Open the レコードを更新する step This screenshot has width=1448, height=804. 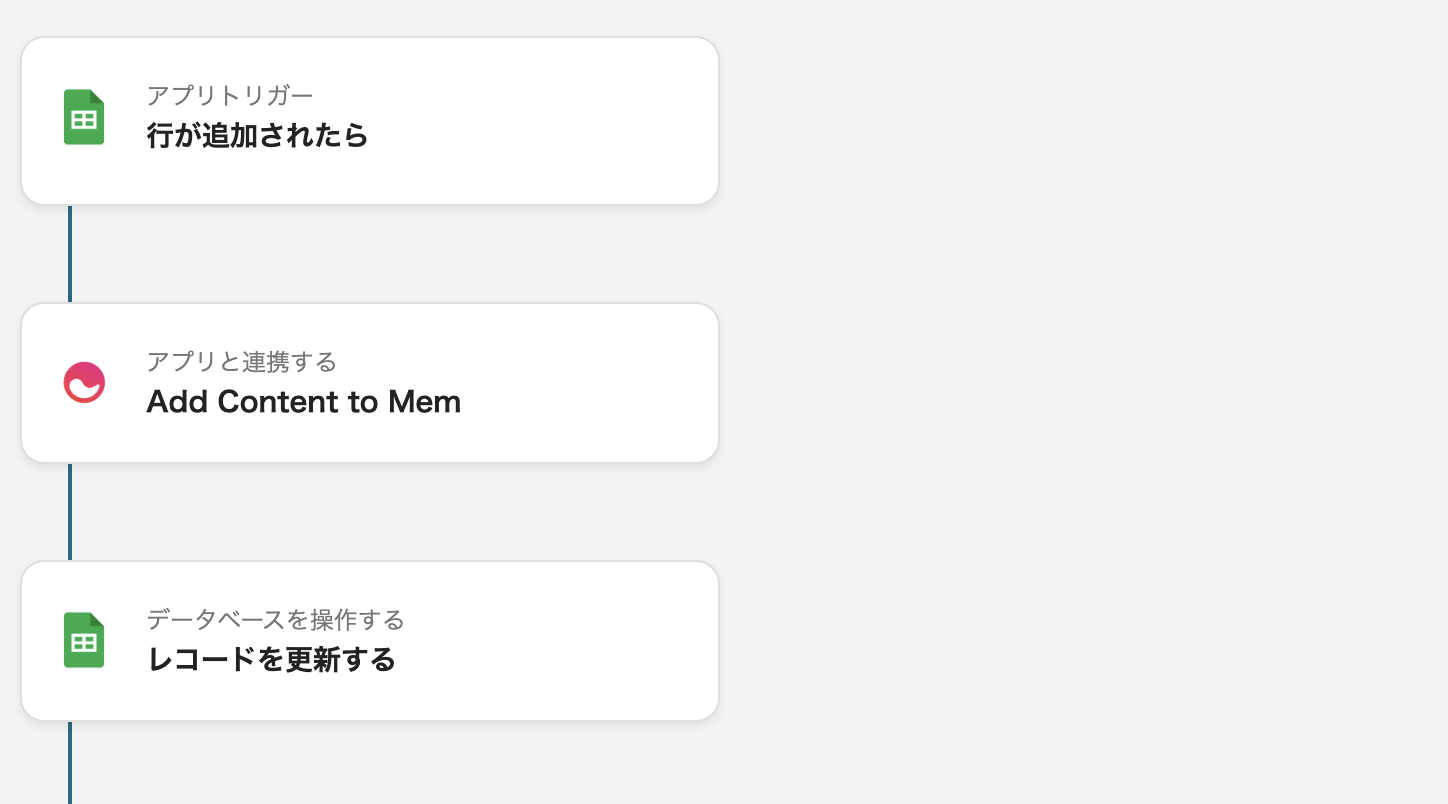pos(271,660)
